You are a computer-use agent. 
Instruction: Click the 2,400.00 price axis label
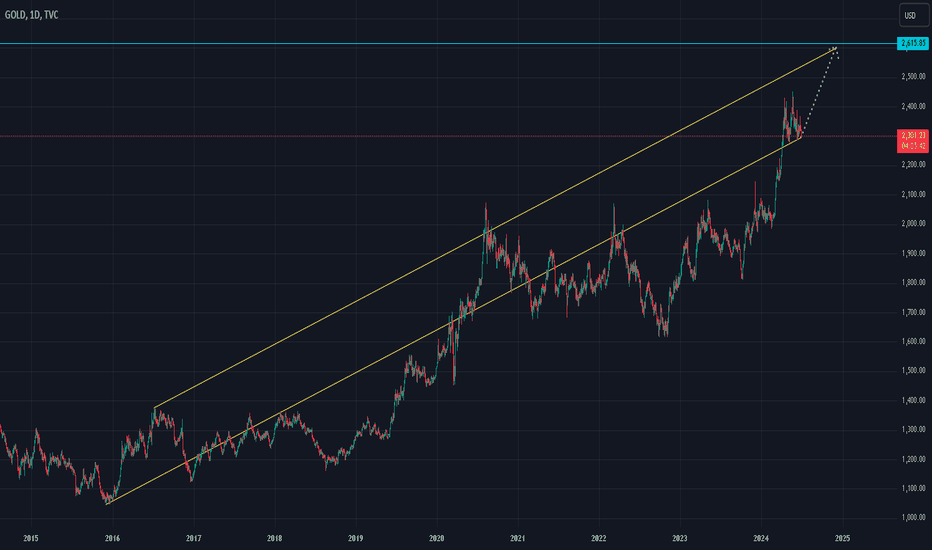[x=914, y=106]
